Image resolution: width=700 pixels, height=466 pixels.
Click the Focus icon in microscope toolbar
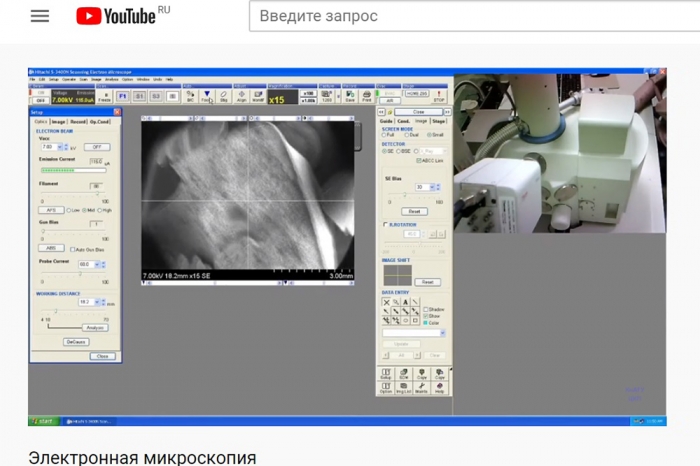(x=206, y=97)
